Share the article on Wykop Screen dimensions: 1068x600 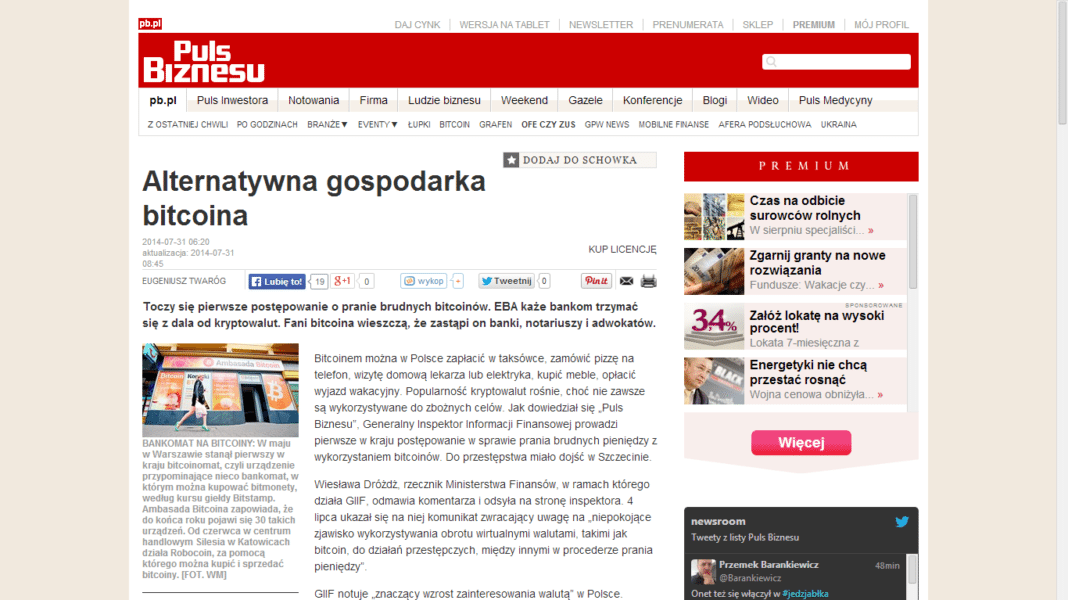(x=424, y=281)
